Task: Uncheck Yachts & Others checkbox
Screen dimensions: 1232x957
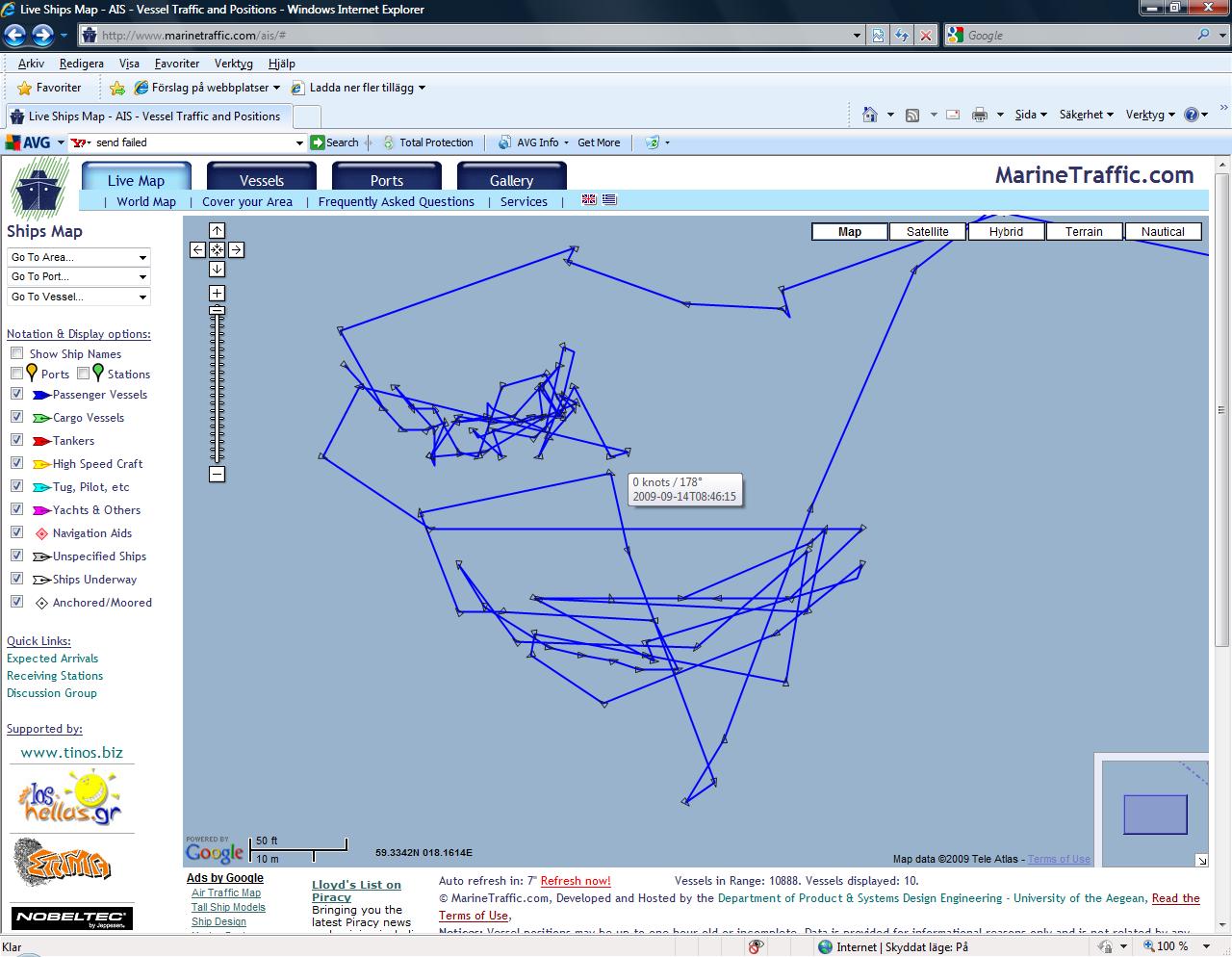Action: pyautogui.click(x=16, y=509)
